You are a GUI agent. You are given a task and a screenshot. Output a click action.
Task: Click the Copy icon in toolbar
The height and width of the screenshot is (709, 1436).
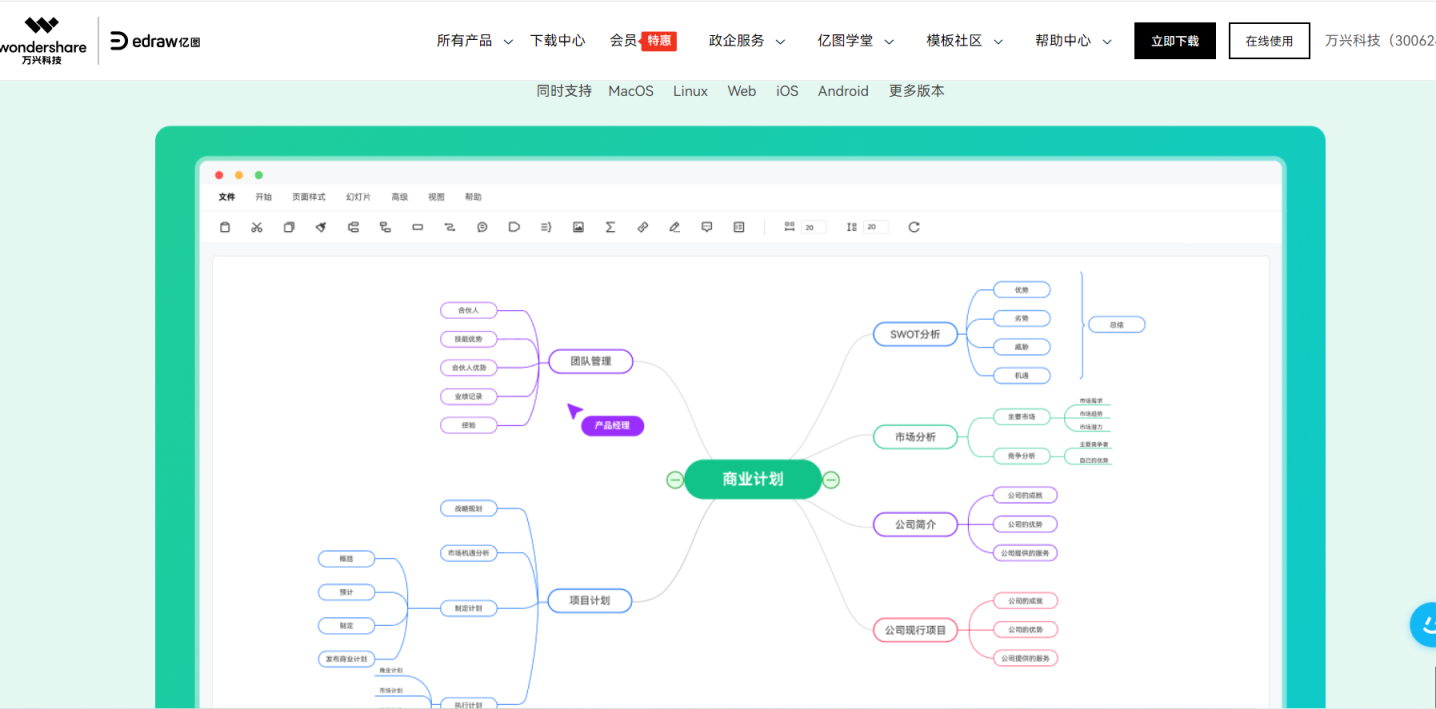(x=289, y=227)
